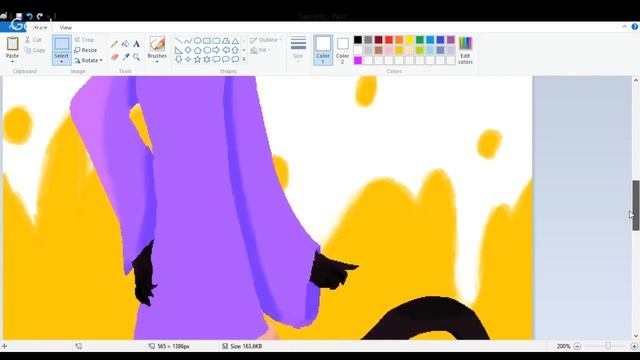
Task: Open the Paint help icon
Action: click(x=635, y=27)
